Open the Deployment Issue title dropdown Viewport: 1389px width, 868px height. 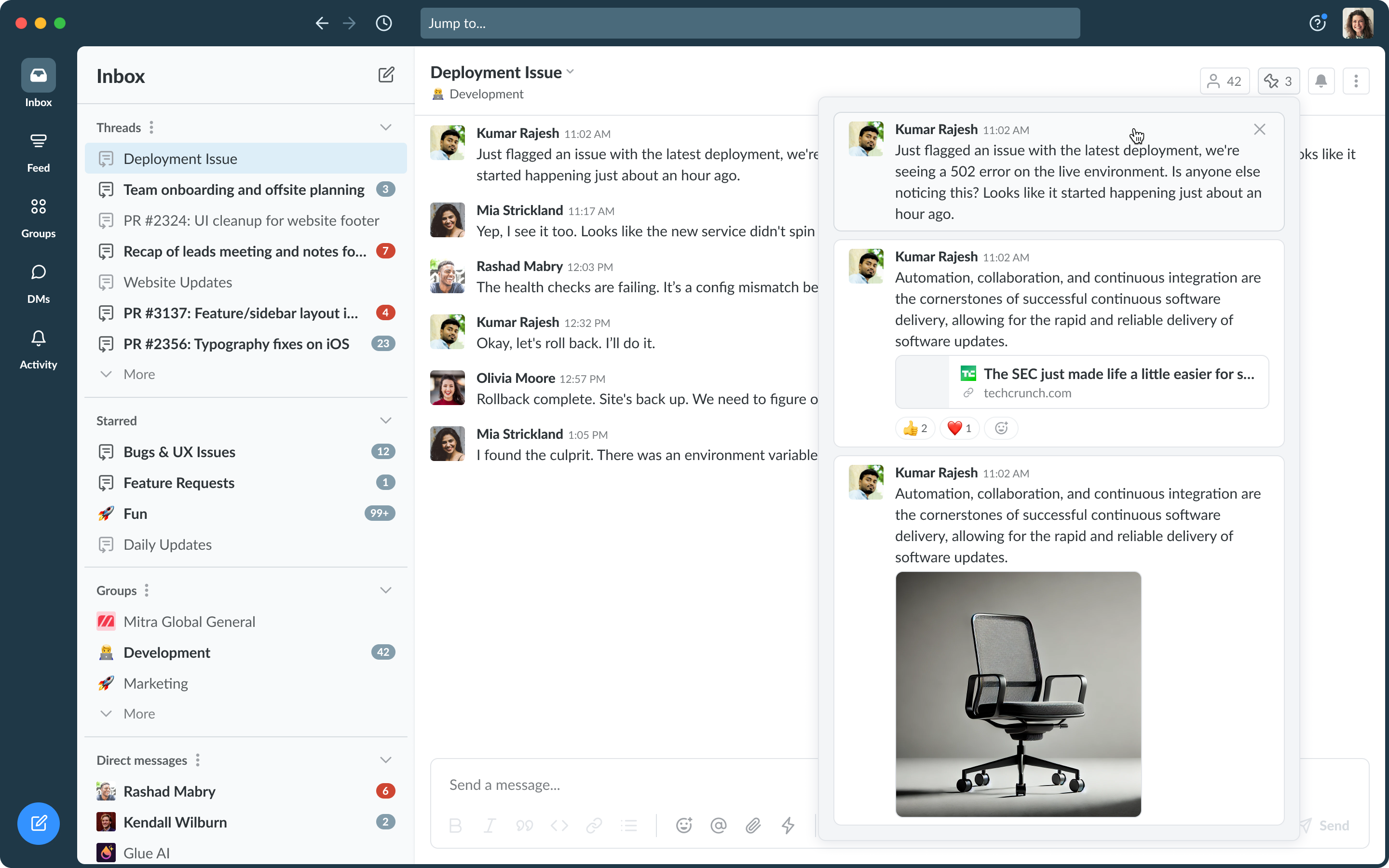point(570,72)
